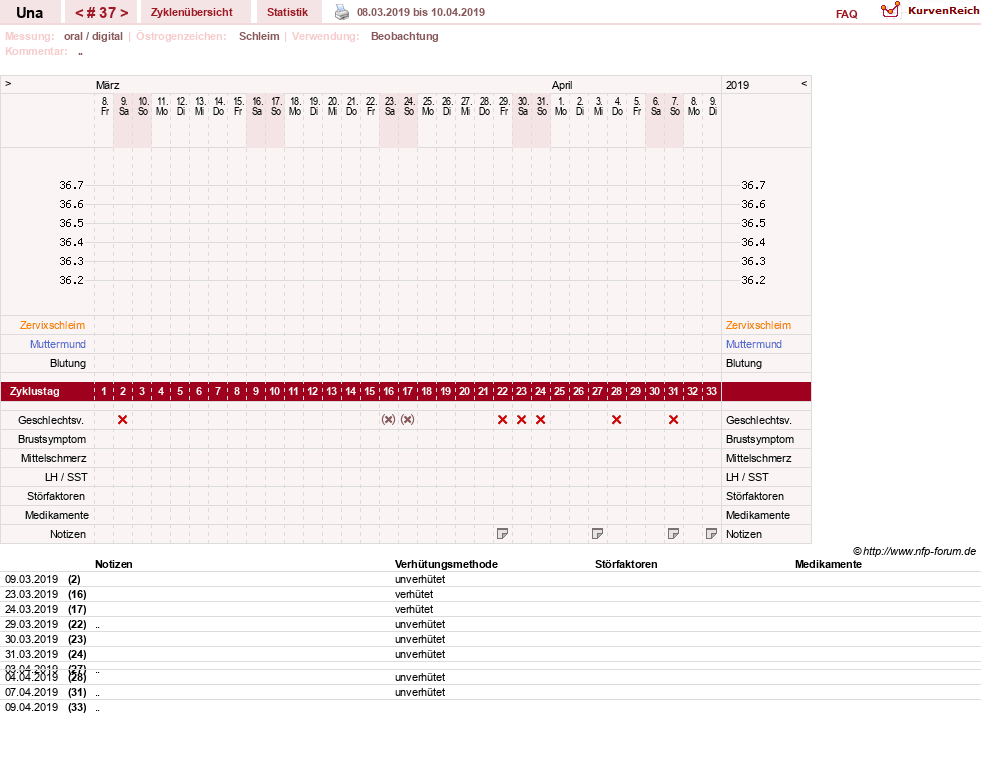
Task: Click the printer icon
Action: pos(342,12)
